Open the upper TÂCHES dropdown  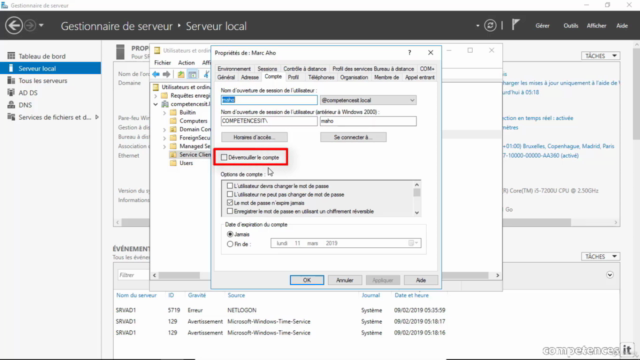600,56
